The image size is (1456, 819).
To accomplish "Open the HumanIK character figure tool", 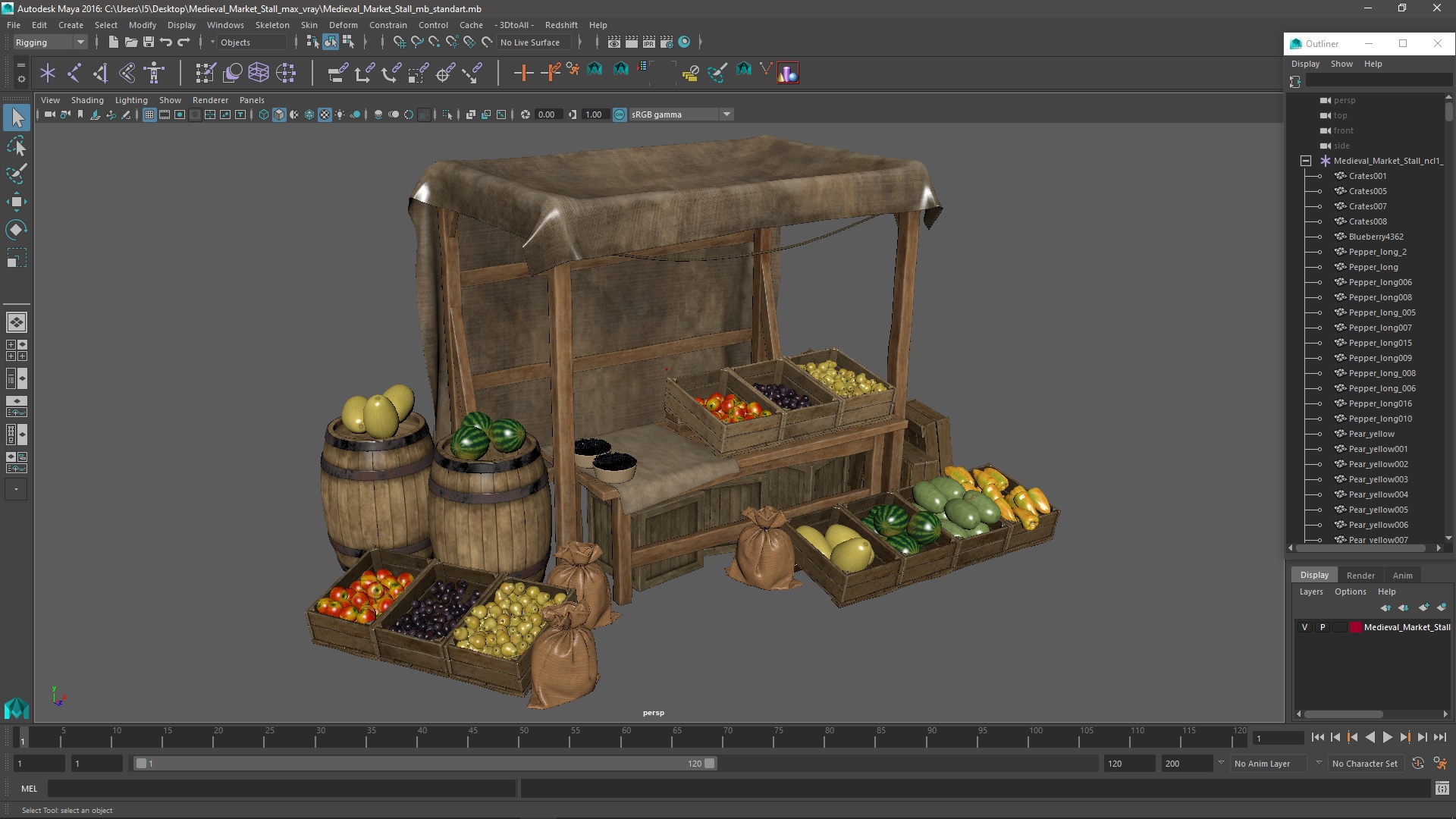I will click(x=155, y=73).
